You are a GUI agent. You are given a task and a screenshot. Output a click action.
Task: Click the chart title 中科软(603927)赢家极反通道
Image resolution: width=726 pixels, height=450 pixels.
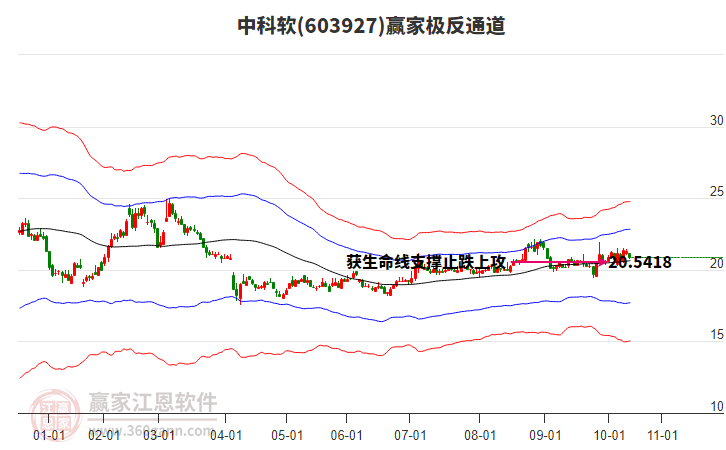click(x=371, y=26)
